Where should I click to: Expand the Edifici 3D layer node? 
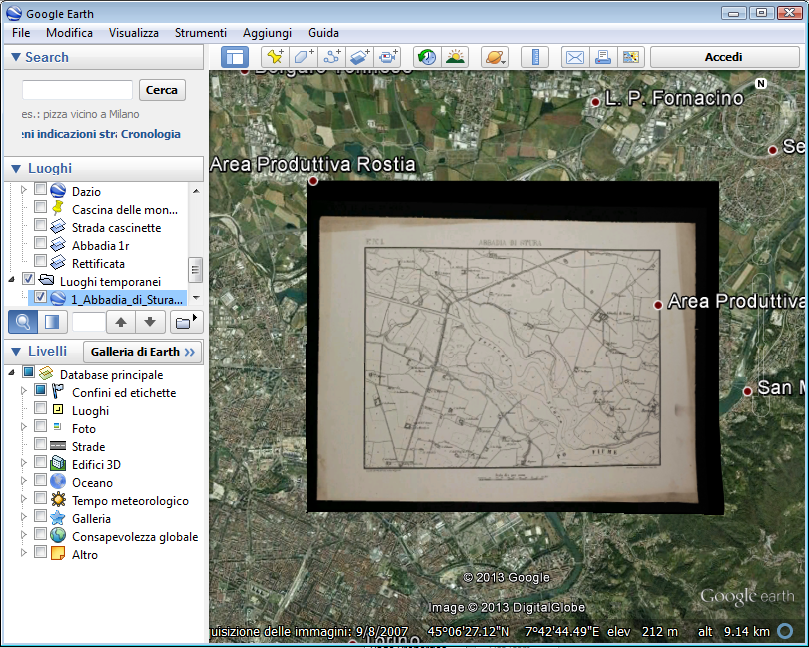(24, 463)
